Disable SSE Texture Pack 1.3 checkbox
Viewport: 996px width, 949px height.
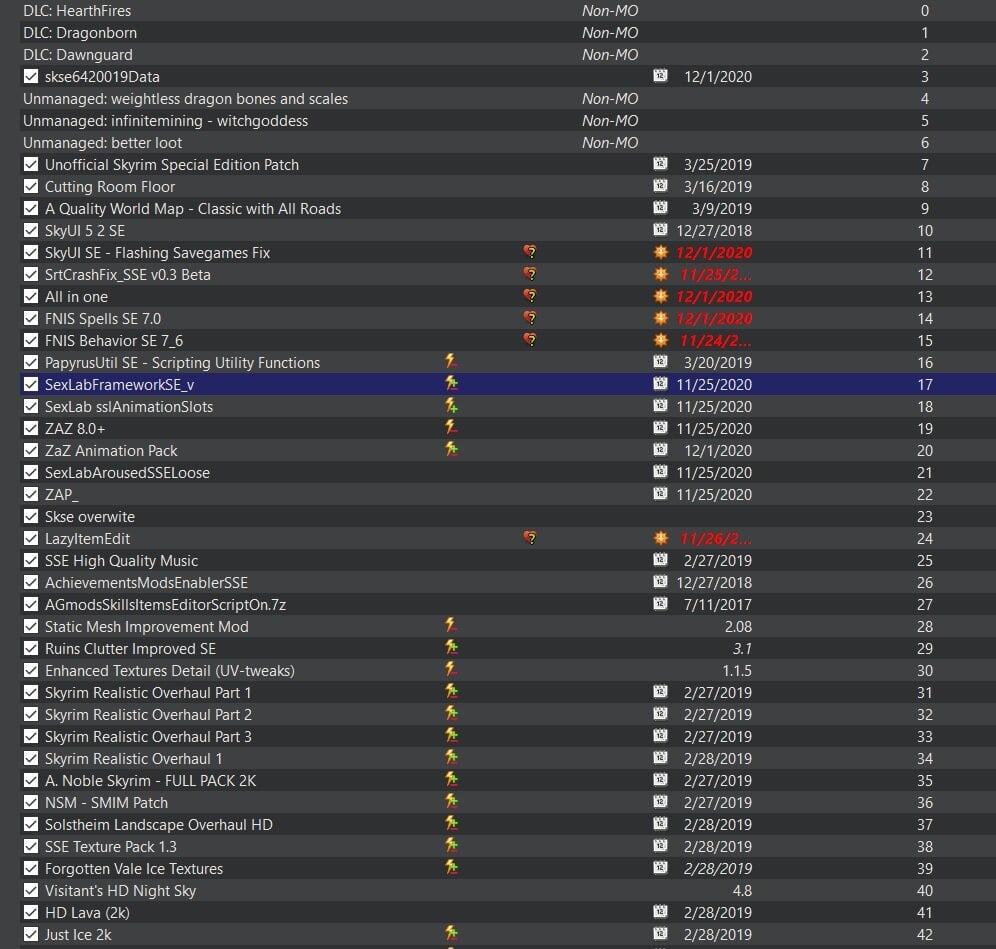tap(30, 846)
